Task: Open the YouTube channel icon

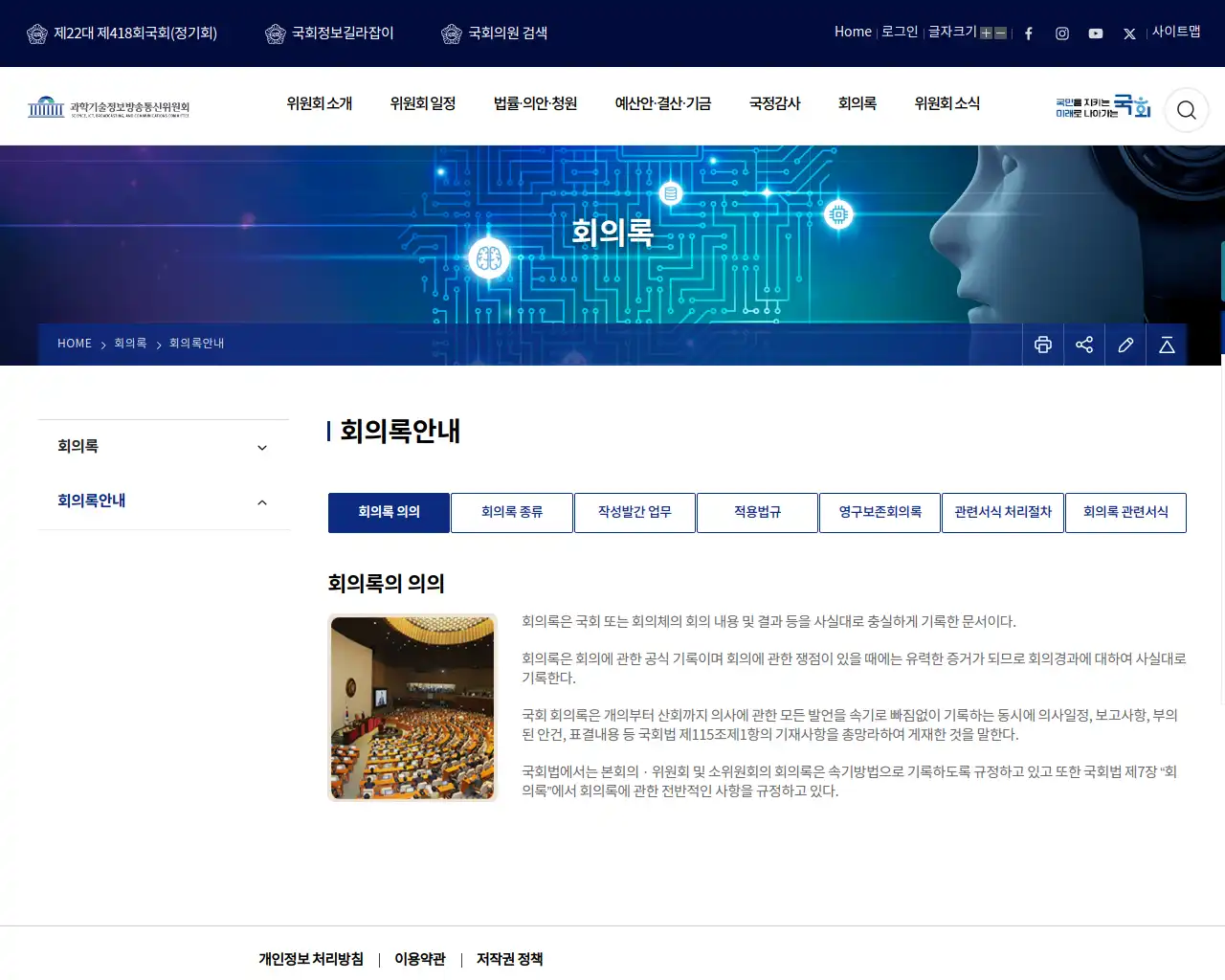Action: [x=1096, y=33]
